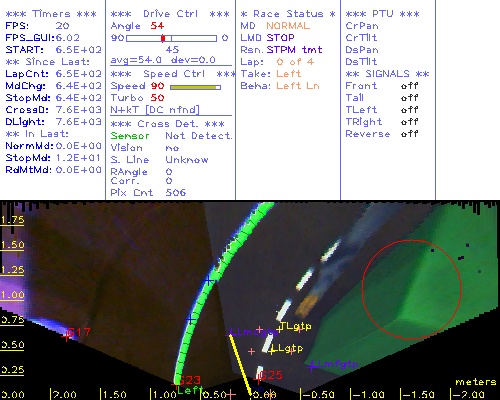500x400 pixels.
Task: Toggle the Front signal off indicator
Action: pos(409,86)
